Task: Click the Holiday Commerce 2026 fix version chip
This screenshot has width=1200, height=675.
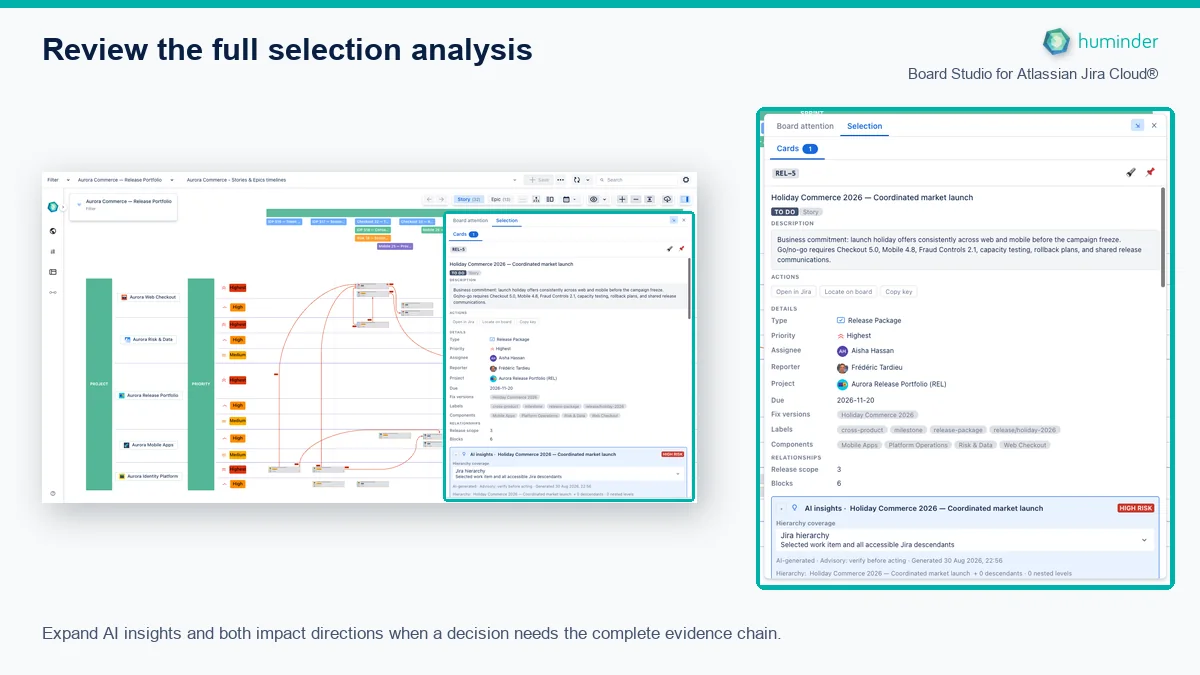Action: coord(878,415)
